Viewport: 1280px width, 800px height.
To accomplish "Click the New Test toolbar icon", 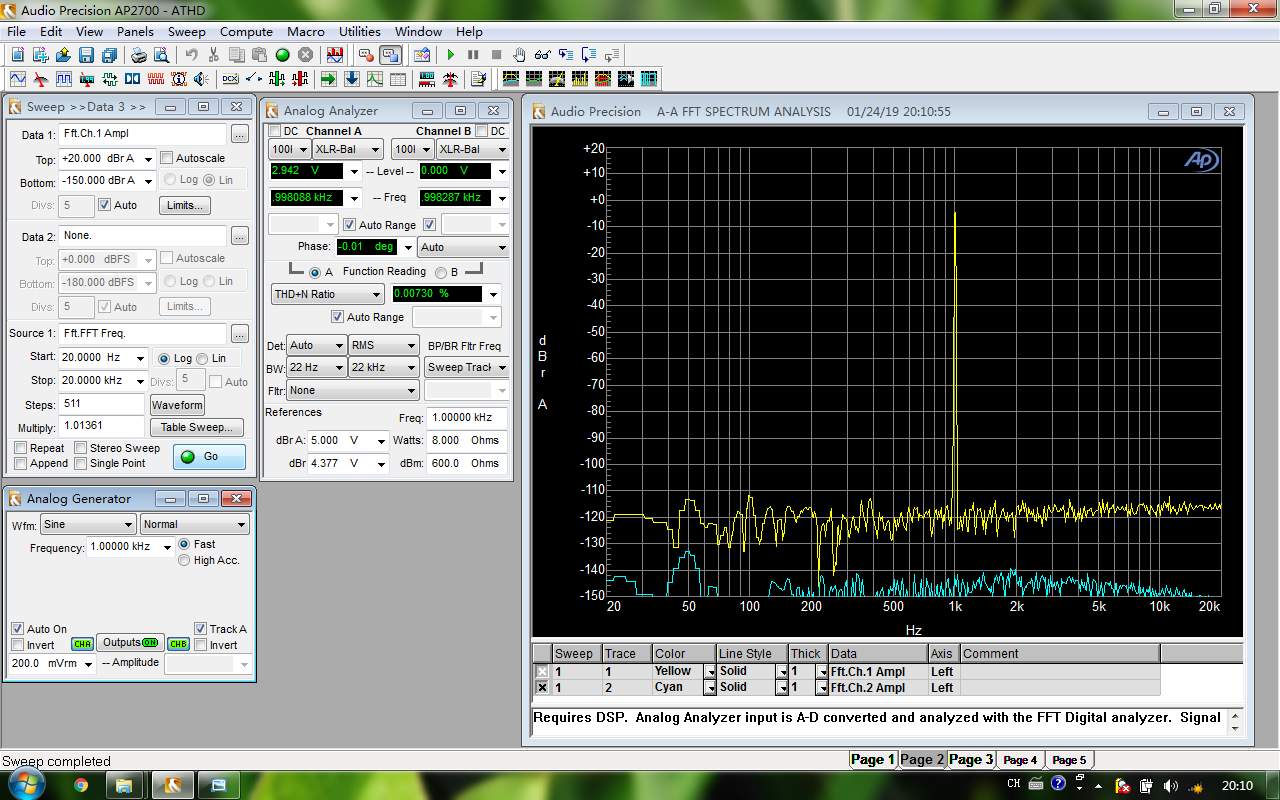I will [17, 55].
